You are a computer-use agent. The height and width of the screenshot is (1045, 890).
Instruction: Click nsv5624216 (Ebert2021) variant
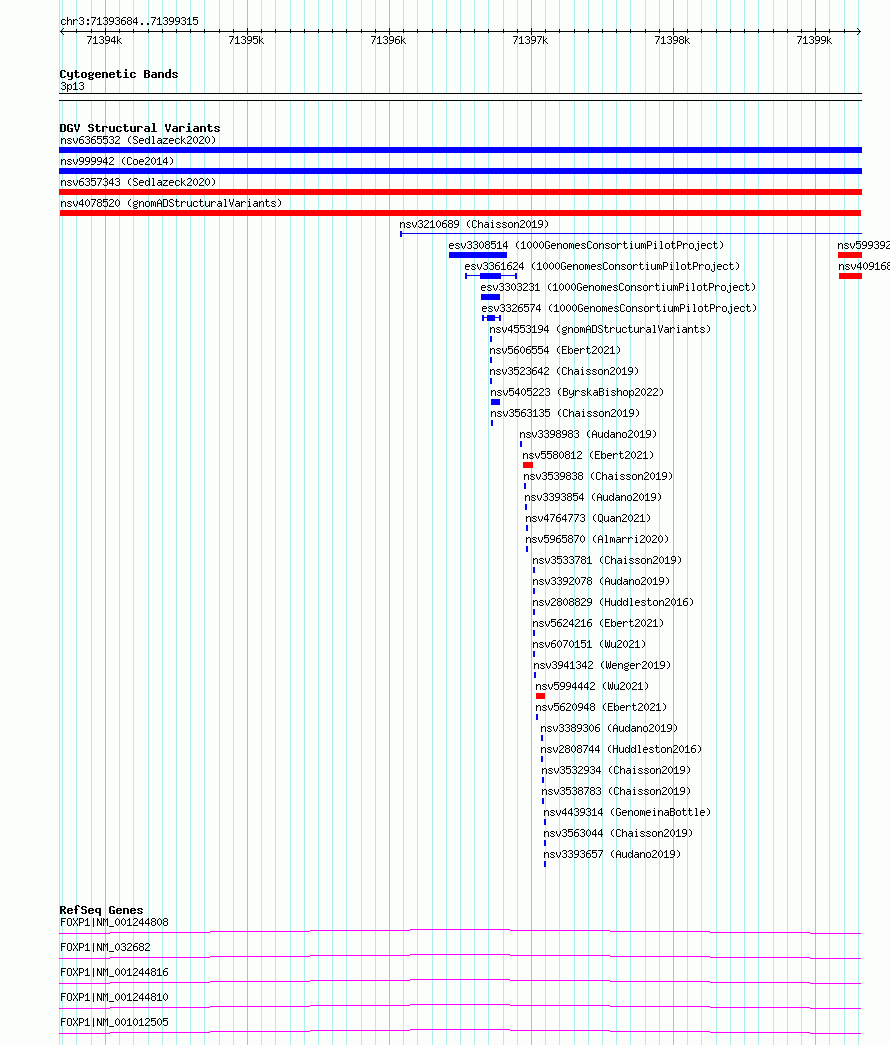[598, 623]
